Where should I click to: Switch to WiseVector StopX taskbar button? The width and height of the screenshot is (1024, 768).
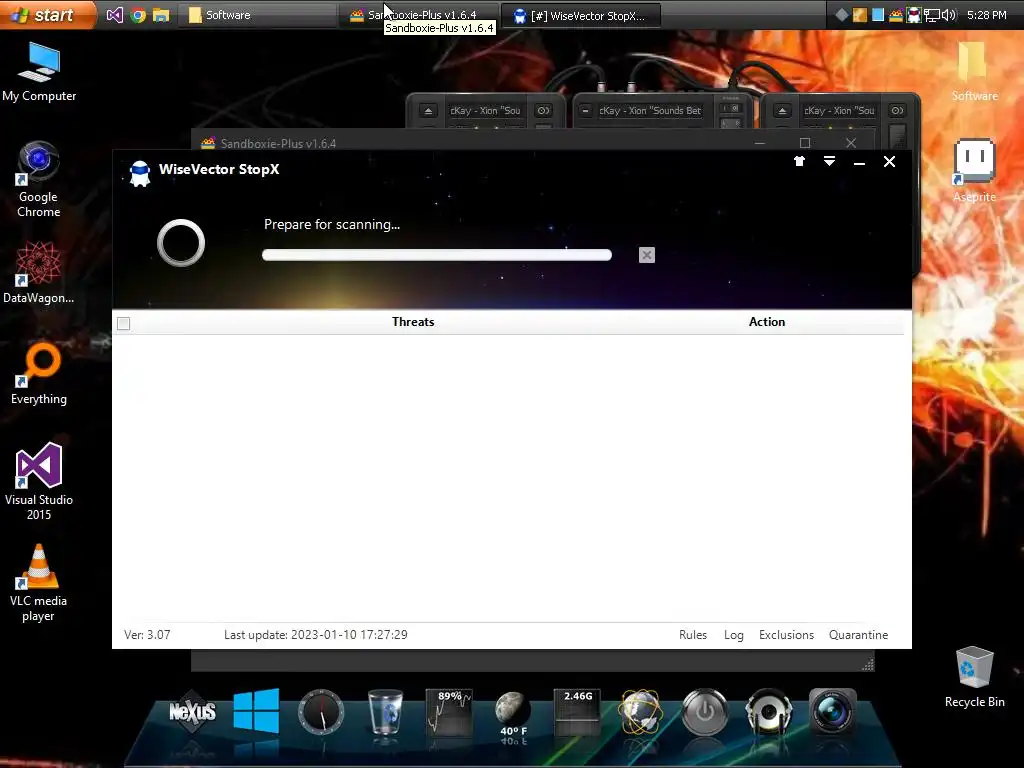pyautogui.click(x=581, y=16)
